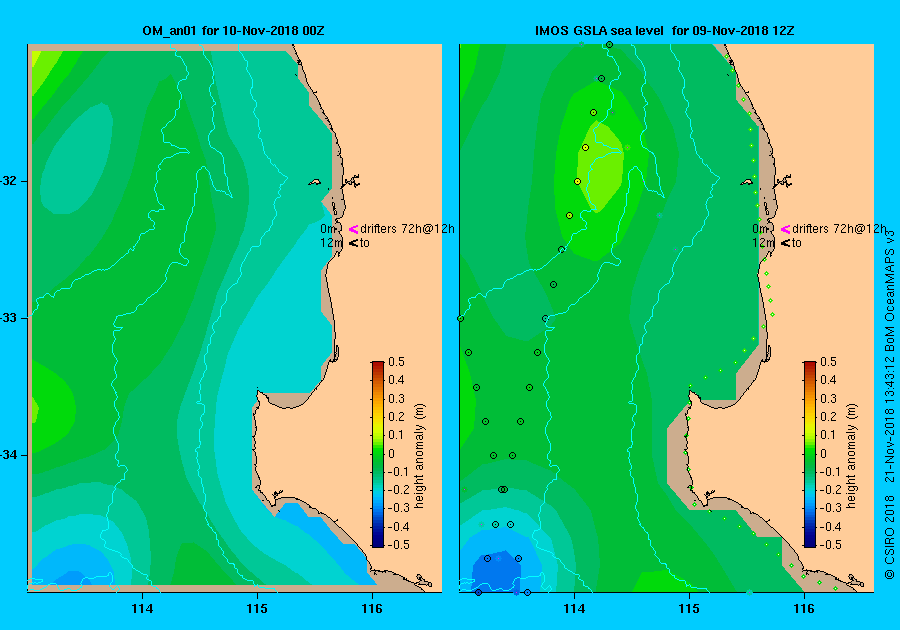Screen dimensions: 900x630
Task: Click the left map's height anomaly colorbar
Action: coord(378,454)
